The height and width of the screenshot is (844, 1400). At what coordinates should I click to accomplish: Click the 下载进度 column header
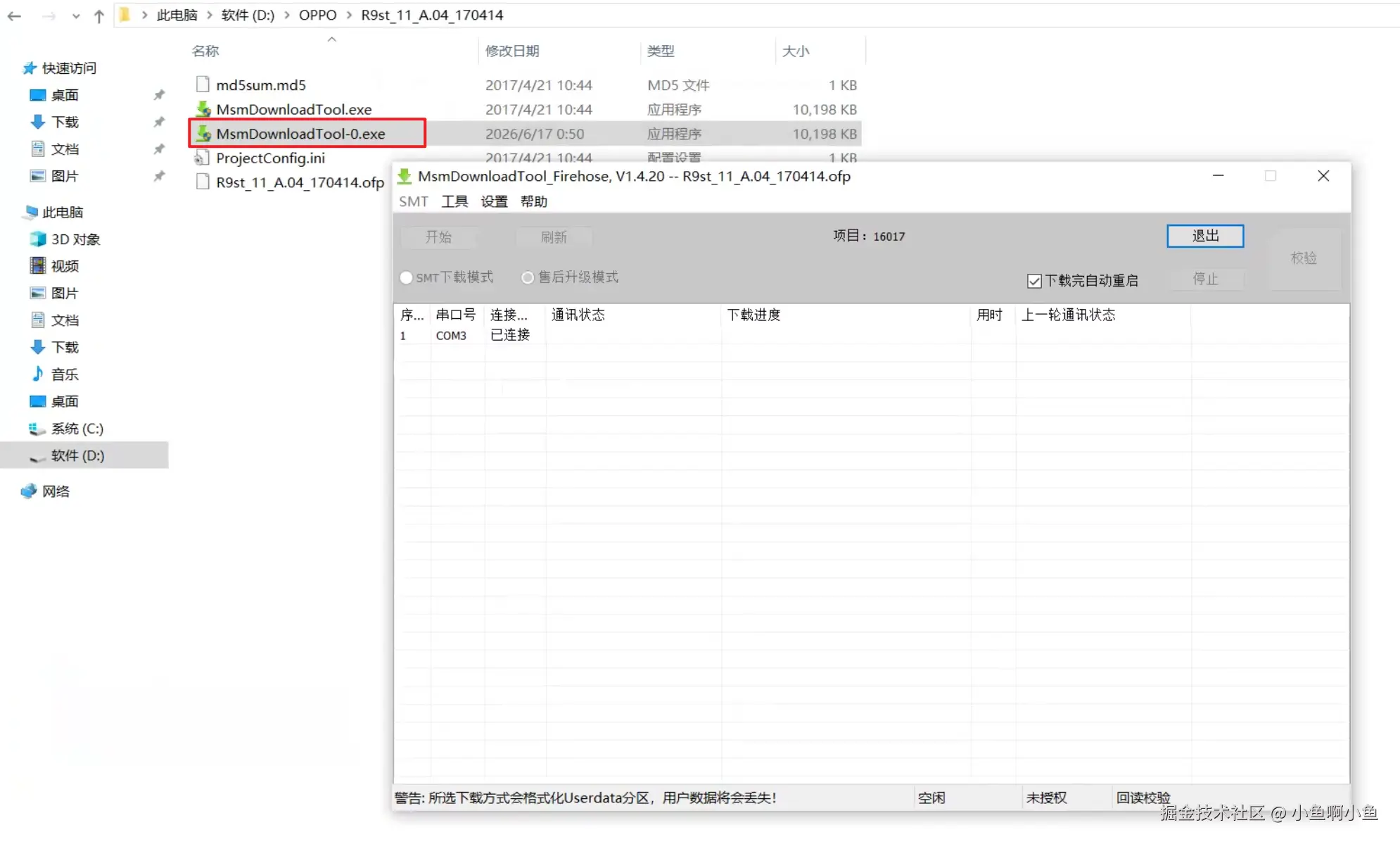pos(754,315)
